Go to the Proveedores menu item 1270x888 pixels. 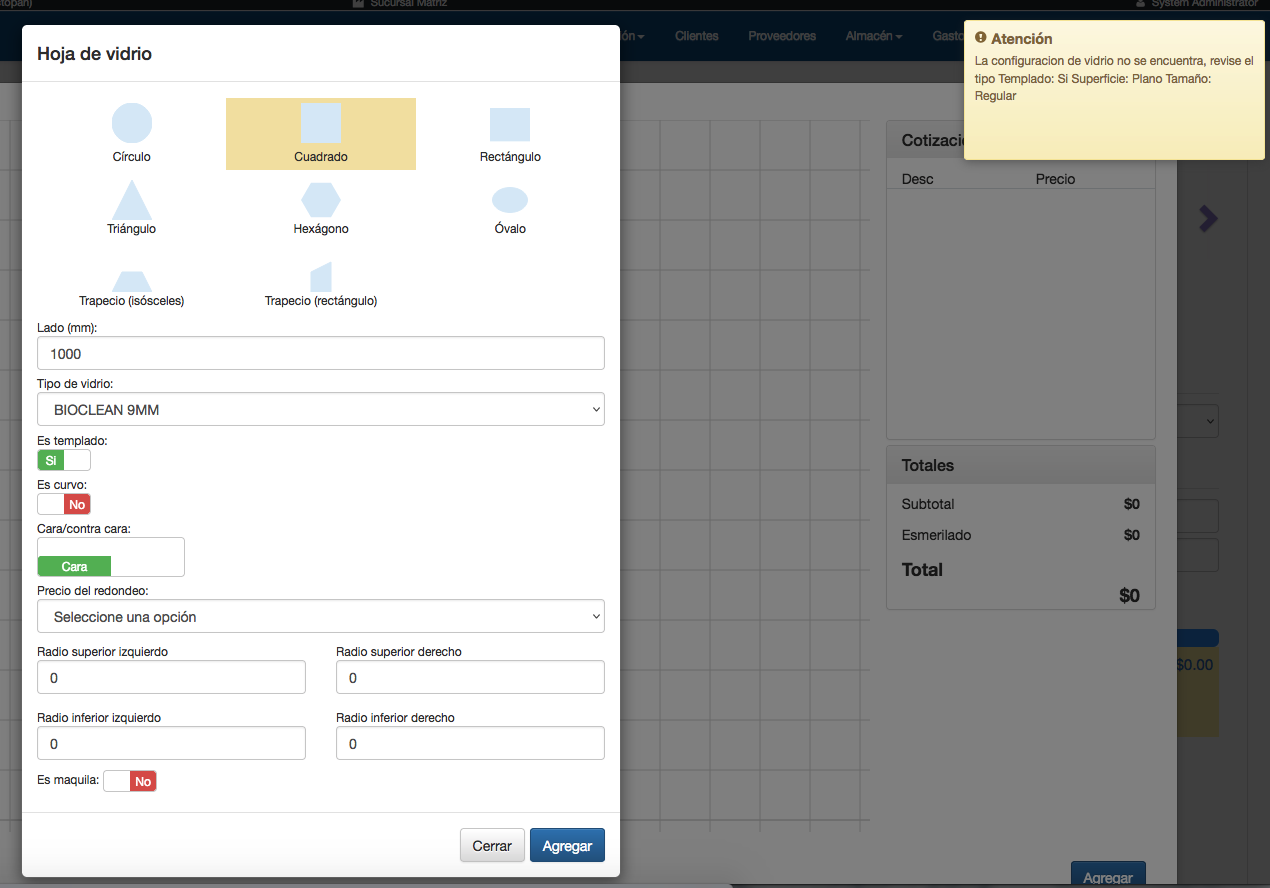coord(782,36)
